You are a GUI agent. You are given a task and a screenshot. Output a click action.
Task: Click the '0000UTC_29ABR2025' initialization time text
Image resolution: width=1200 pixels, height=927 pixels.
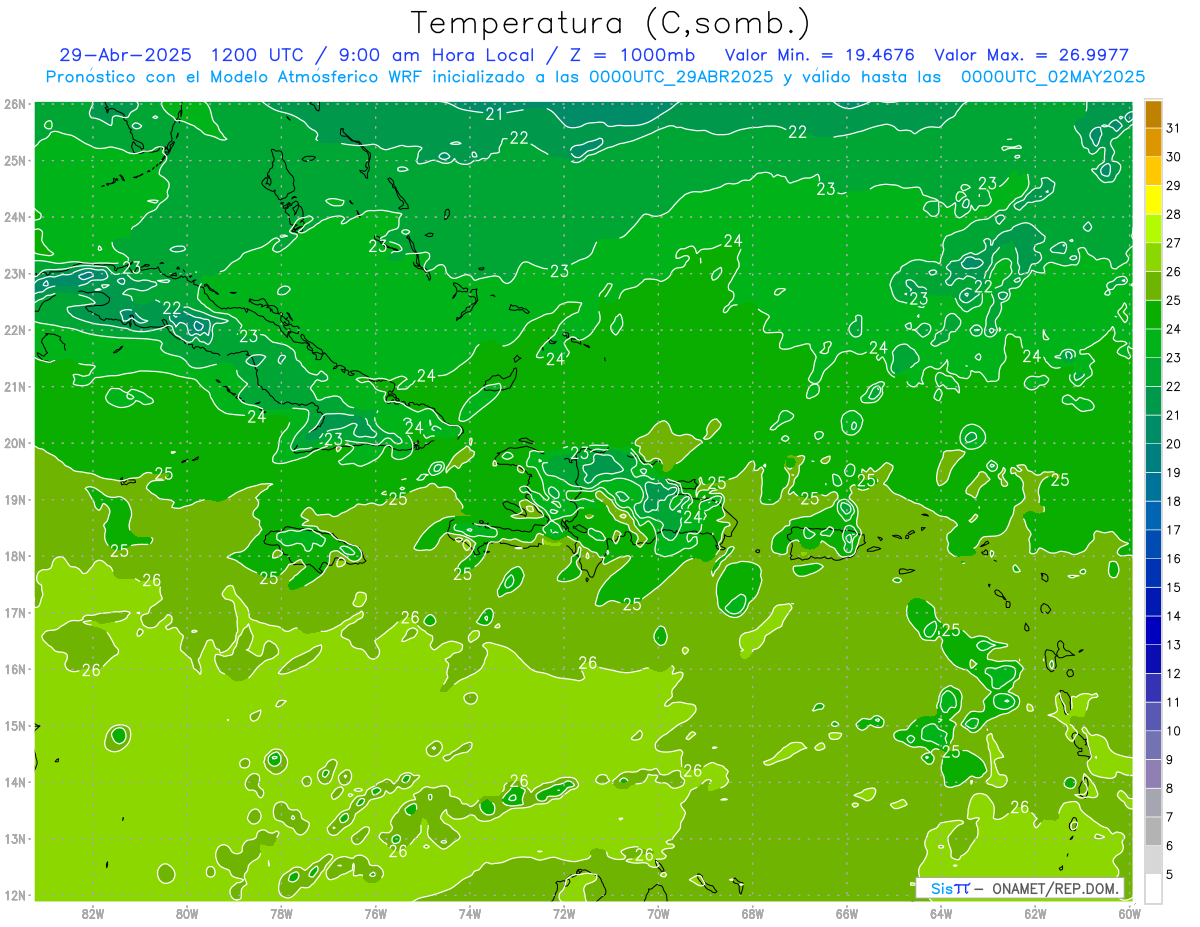(681, 76)
